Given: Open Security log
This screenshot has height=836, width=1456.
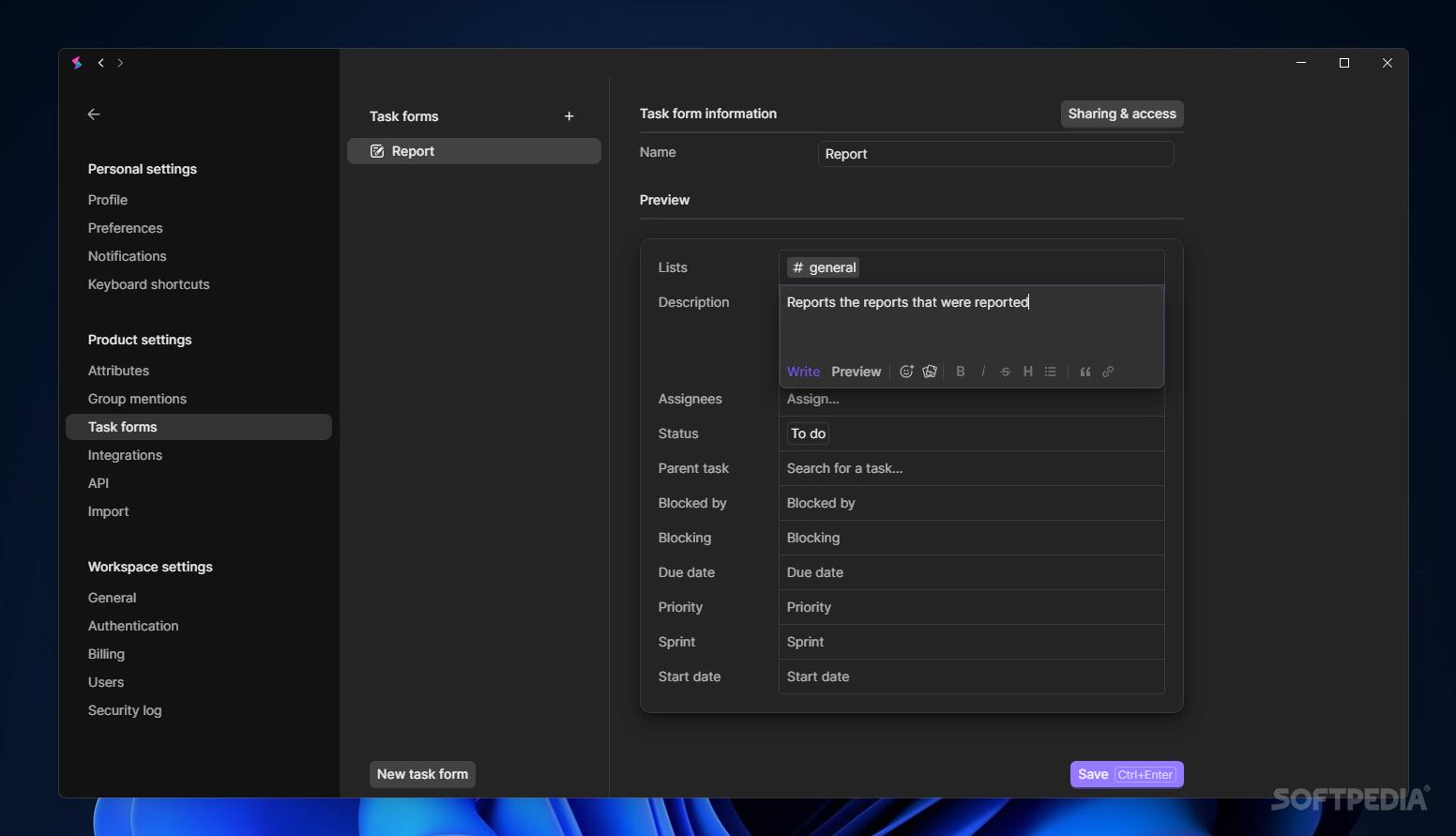Looking at the screenshot, I should pyautogui.click(x=125, y=710).
